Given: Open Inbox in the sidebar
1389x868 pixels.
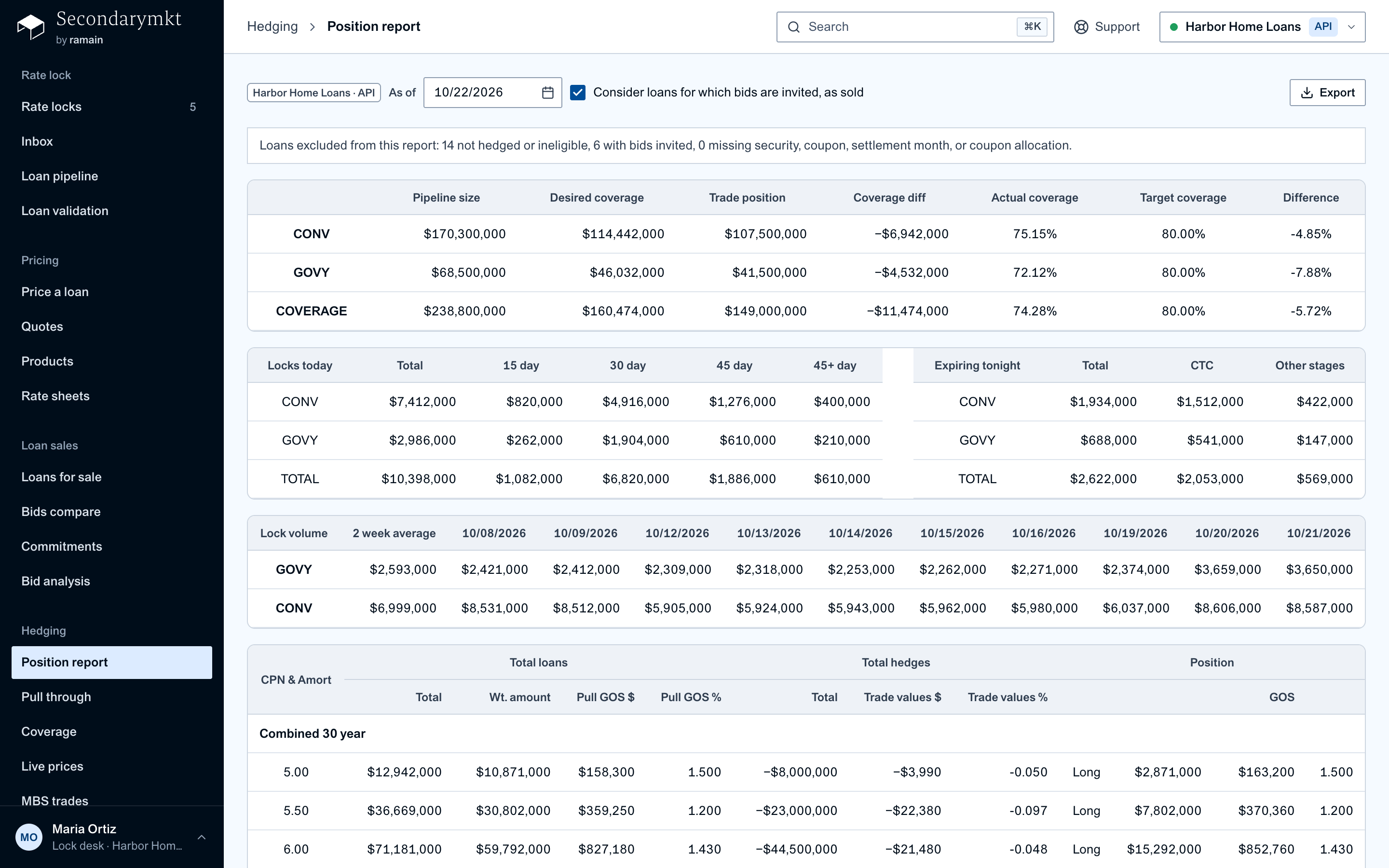Looking at the screenshot, I should (x=112, y=142).
